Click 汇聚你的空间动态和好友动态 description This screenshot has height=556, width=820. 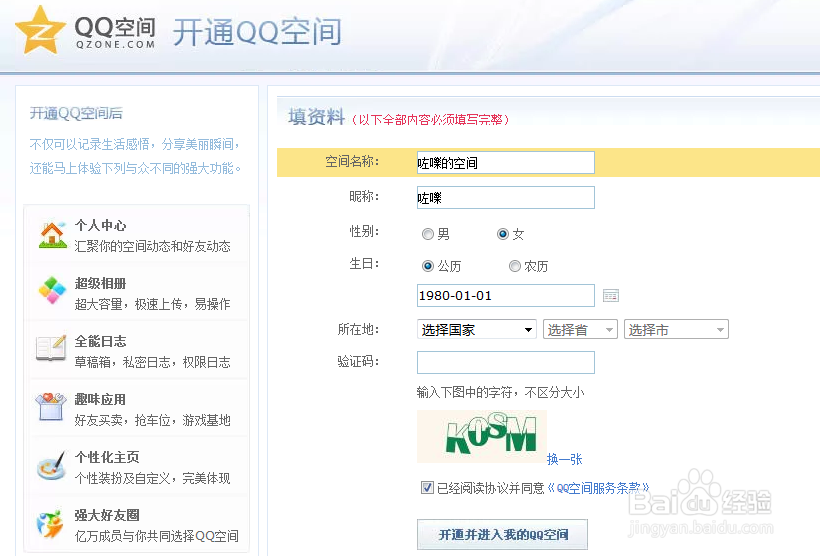[152, 246]
